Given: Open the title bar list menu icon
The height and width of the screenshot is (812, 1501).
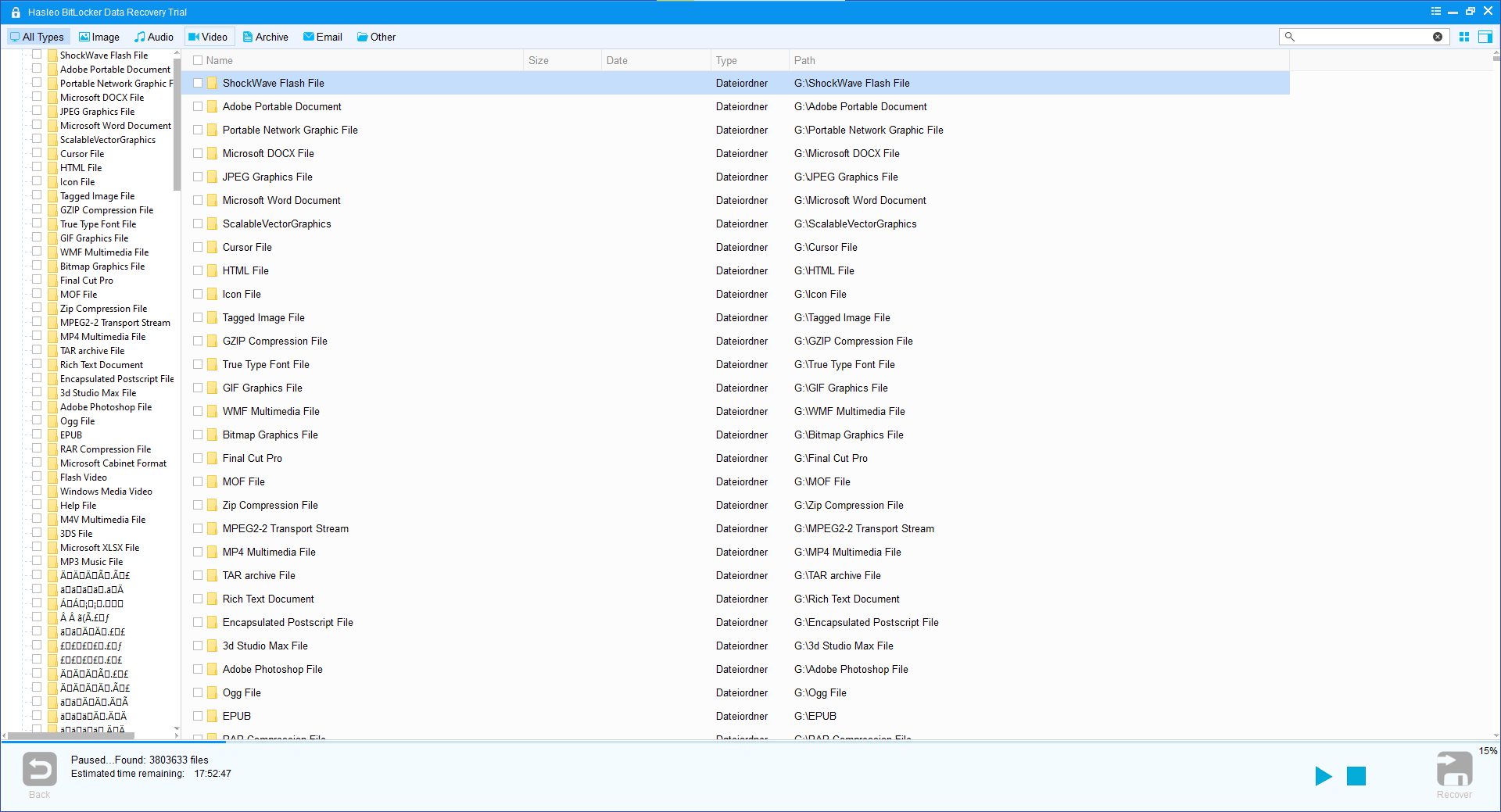Looking at the screenshot, I should pos(1436,12).
